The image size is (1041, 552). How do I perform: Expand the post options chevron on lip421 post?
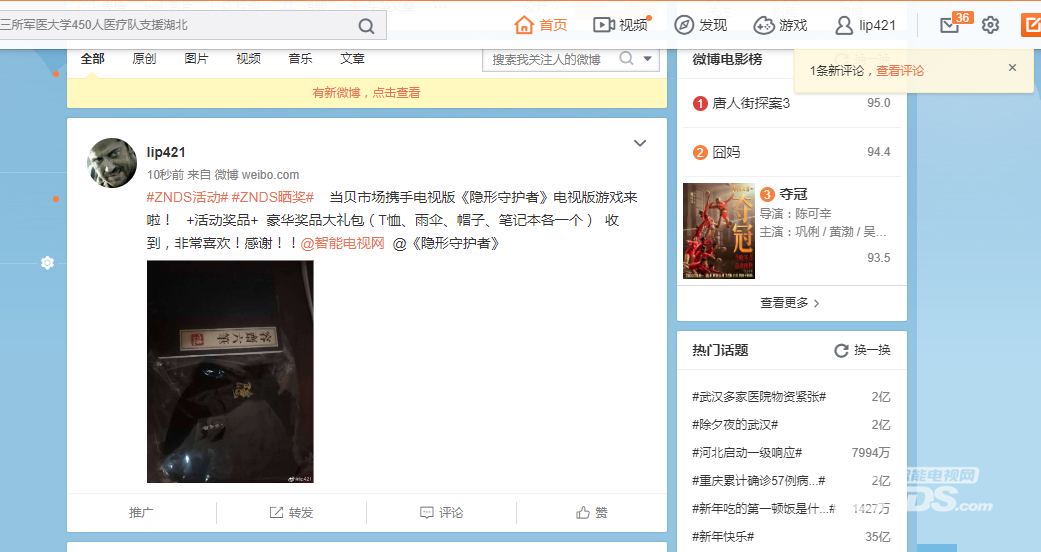(x=640, y=143)
